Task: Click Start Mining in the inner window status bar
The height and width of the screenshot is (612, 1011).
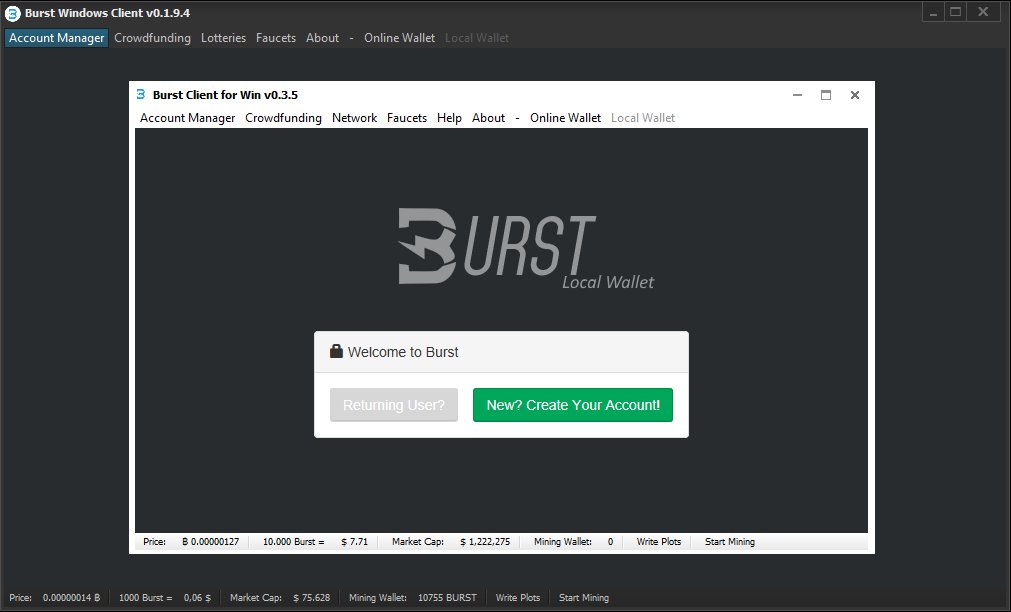Action: pos(730,542)
